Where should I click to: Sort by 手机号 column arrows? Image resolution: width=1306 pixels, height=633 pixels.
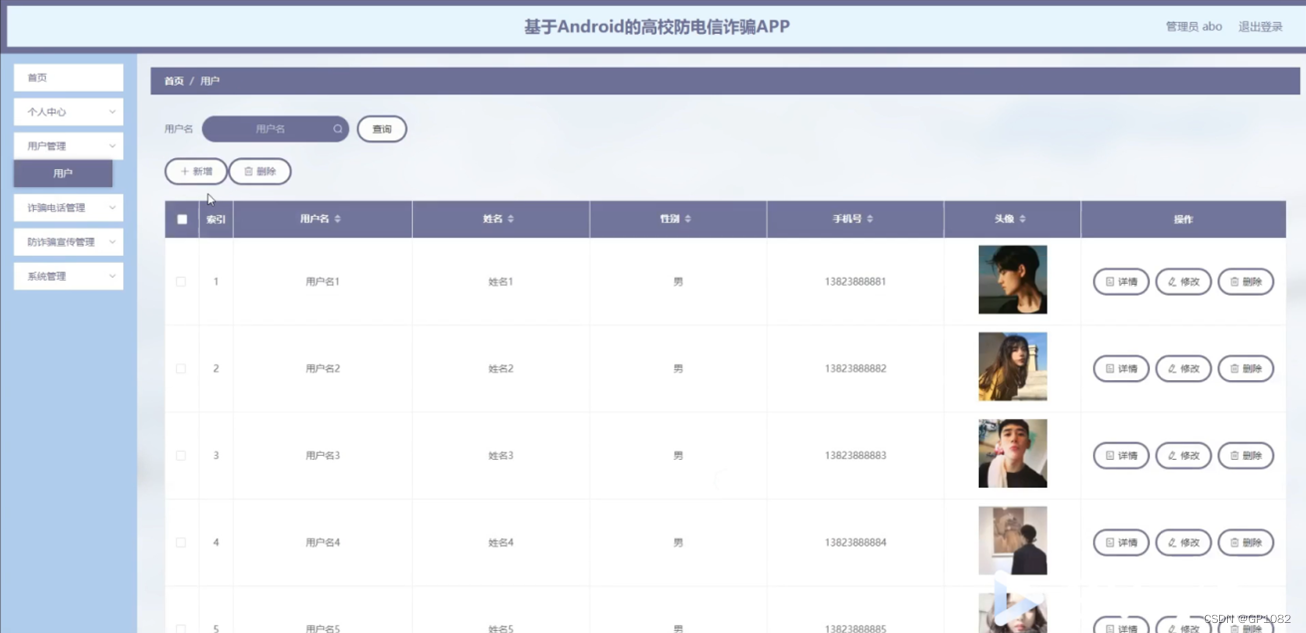click(870, 219)
